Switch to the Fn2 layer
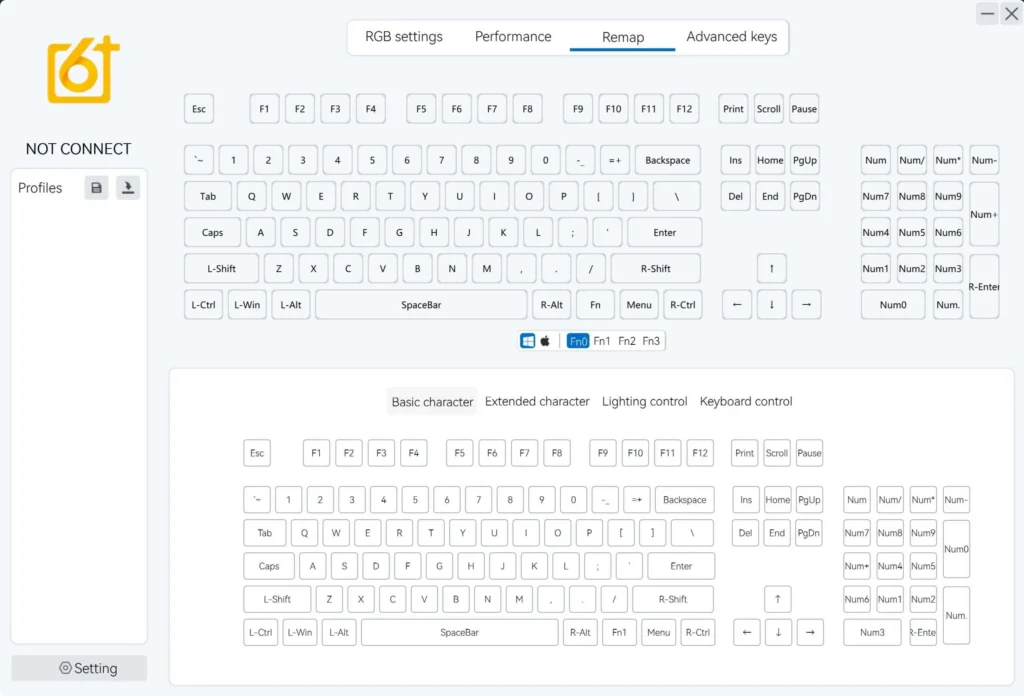This screenshot has height=696, width=1024. (x=626, y=341)
